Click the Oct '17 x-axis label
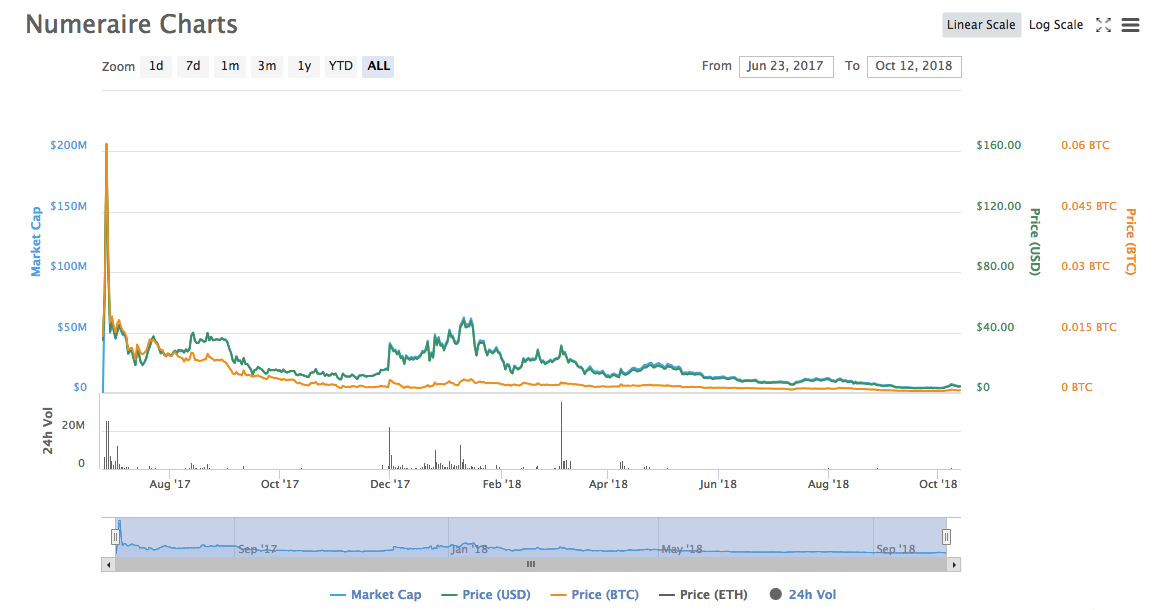This screenshot has height=610, width=1170. click(280, 484)
